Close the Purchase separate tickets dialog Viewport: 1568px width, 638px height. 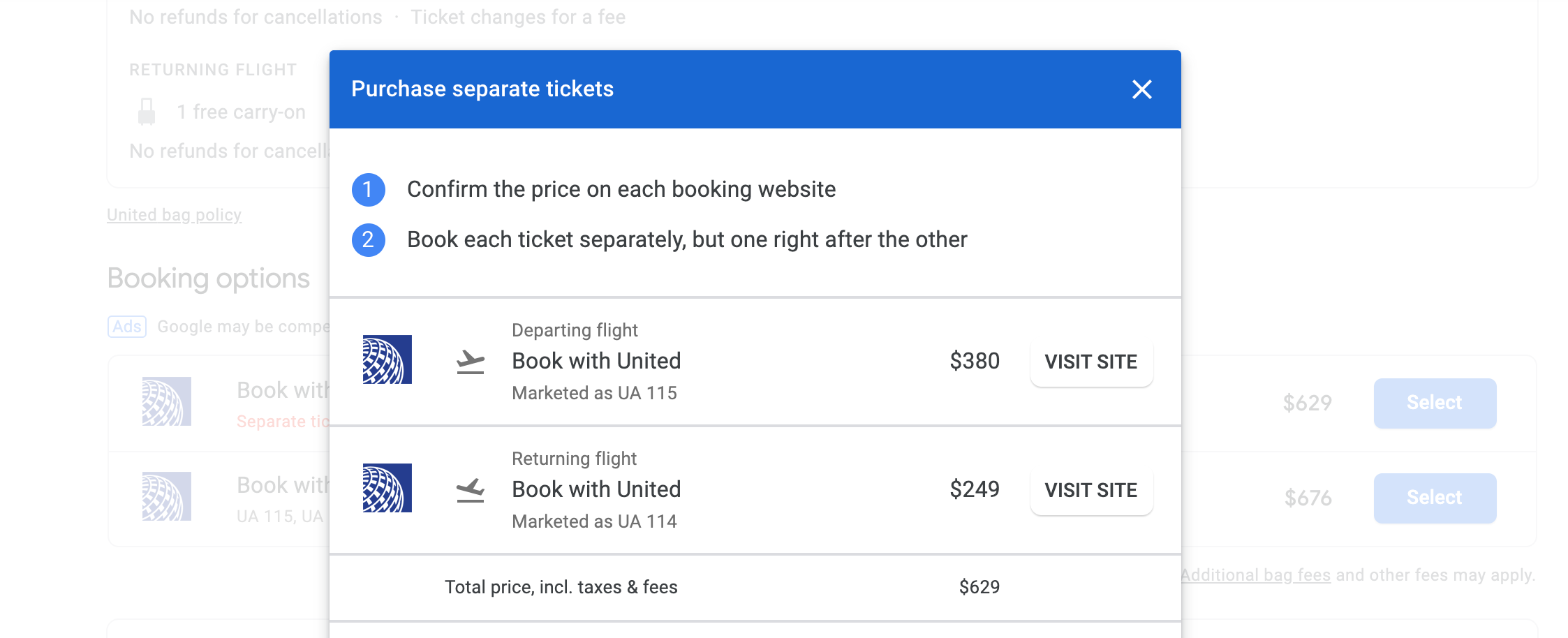point(1141,89)
